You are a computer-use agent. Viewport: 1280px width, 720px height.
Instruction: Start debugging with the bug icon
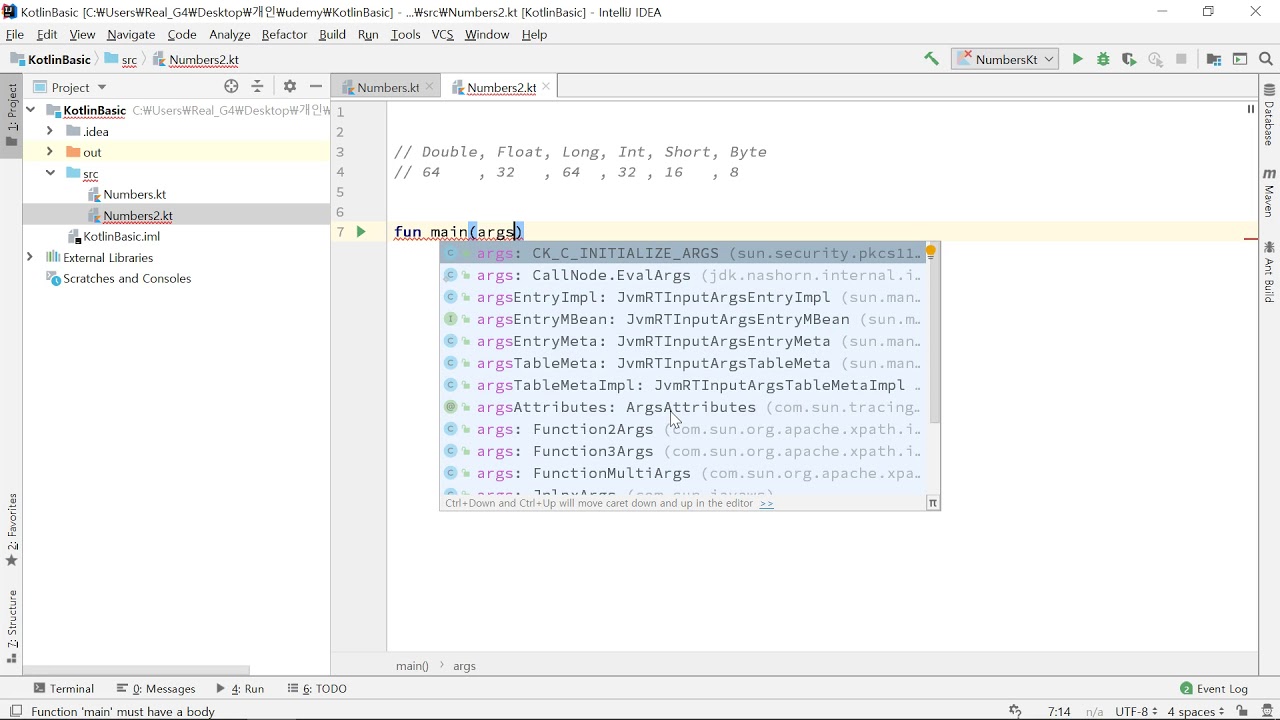(x=1104, y=60)
